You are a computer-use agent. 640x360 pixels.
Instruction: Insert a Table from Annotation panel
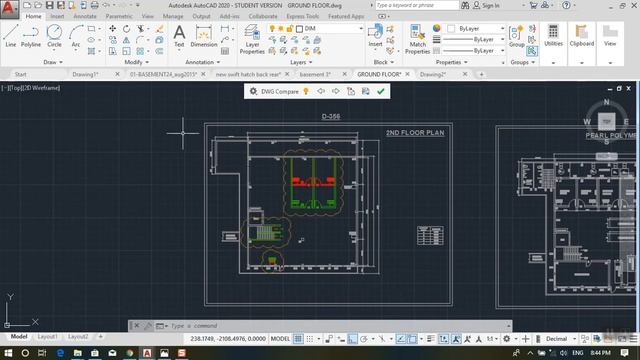click(x=225, y=51)
